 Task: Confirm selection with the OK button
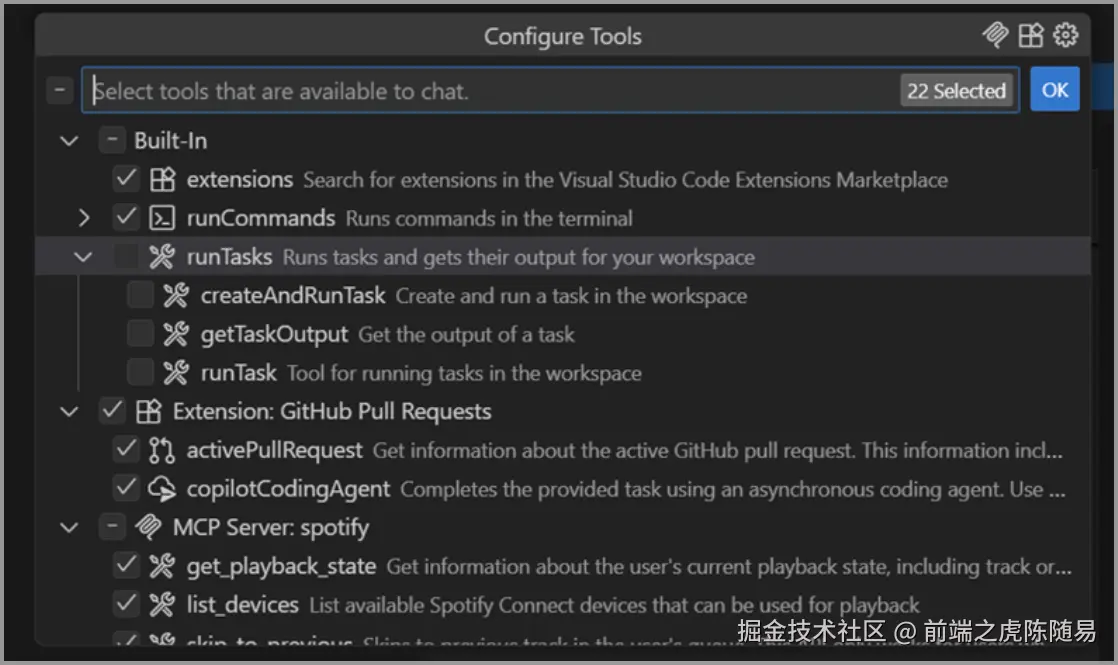coord(1055,90)
